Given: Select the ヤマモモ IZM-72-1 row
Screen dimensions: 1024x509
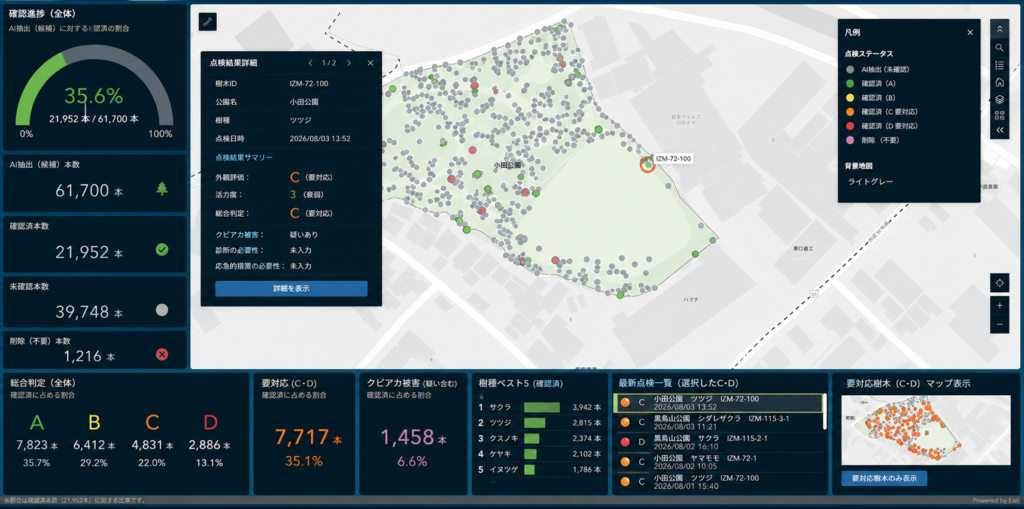Looking at the screenshot, I should [719, 461].
